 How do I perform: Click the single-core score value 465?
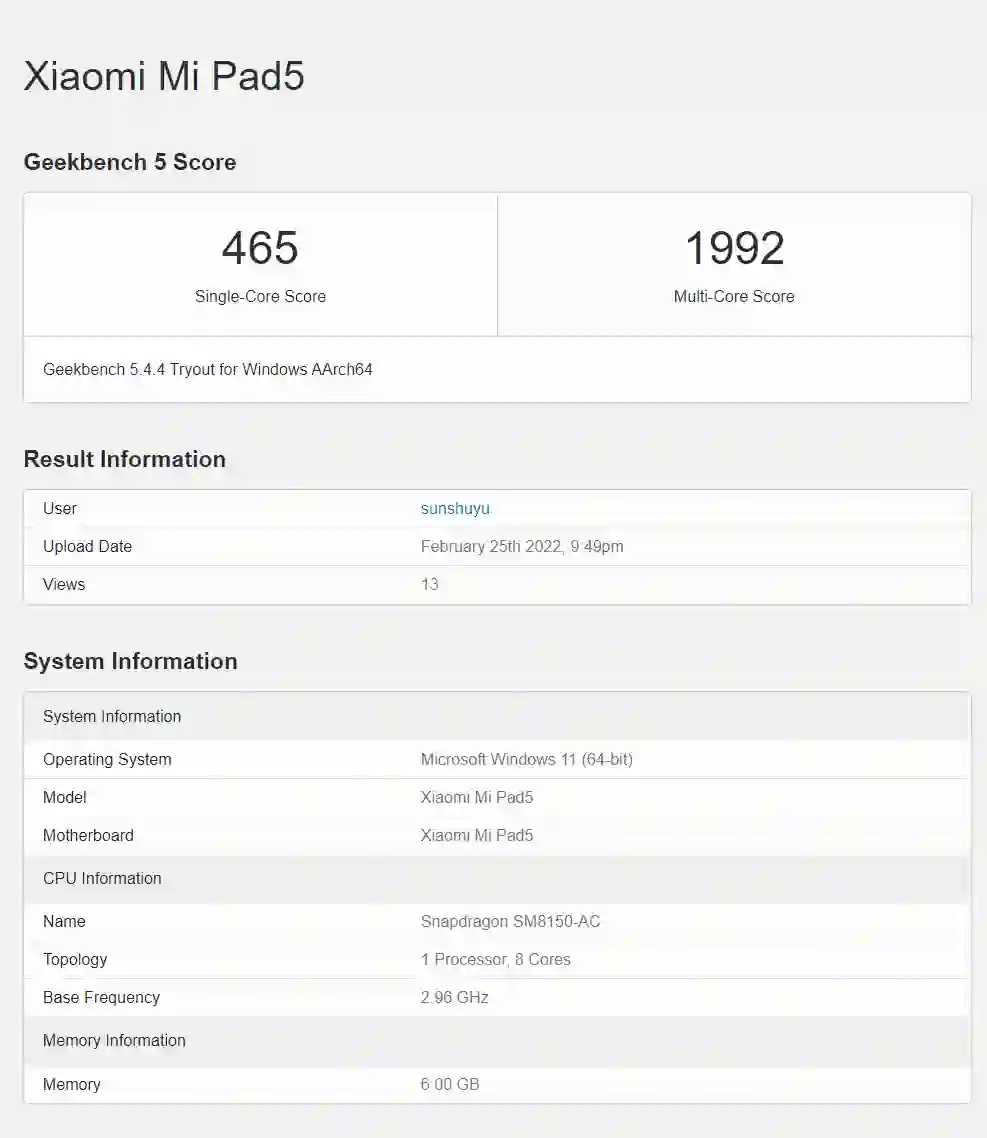point(260,248)
